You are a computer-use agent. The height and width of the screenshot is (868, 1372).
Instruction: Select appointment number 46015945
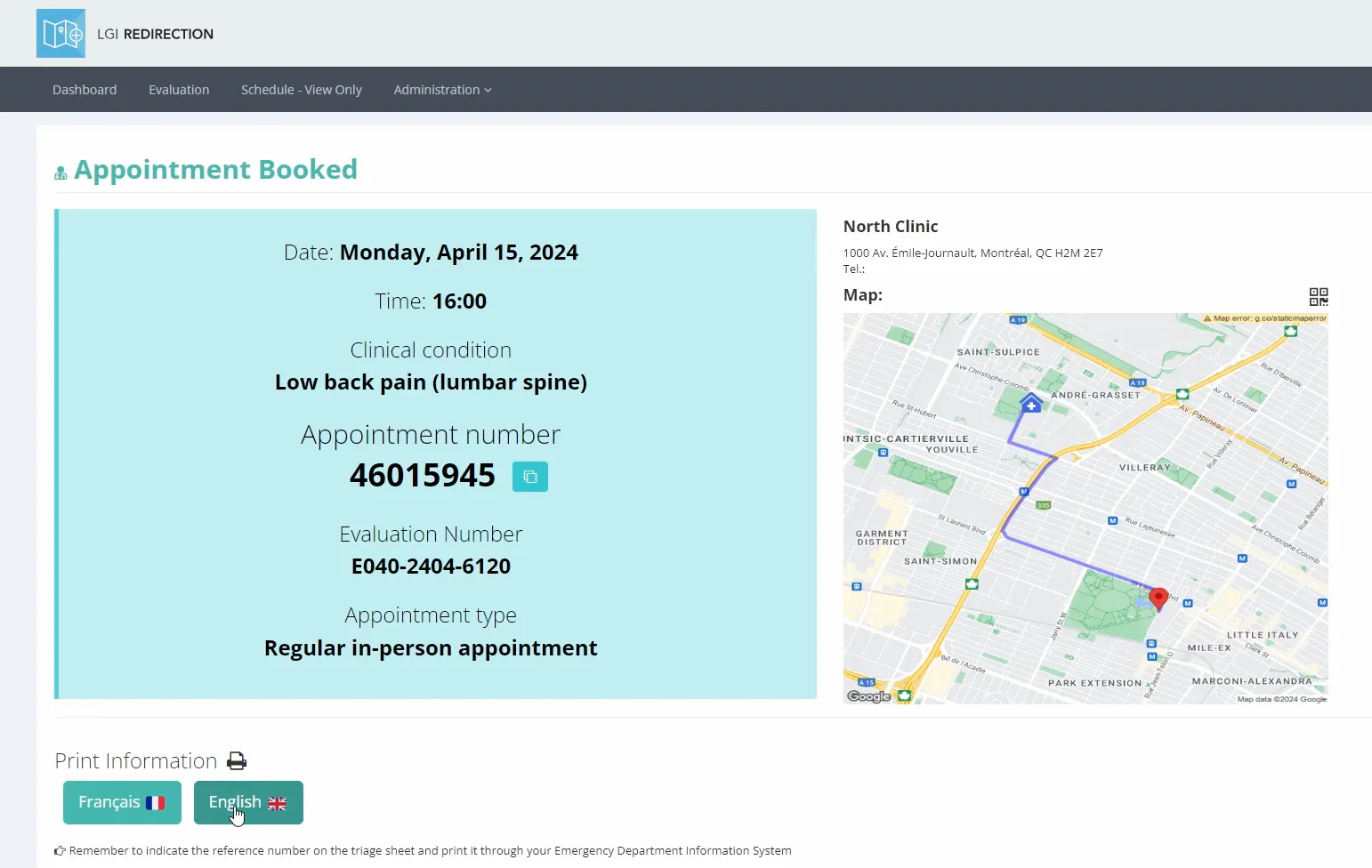click(423, 476)
